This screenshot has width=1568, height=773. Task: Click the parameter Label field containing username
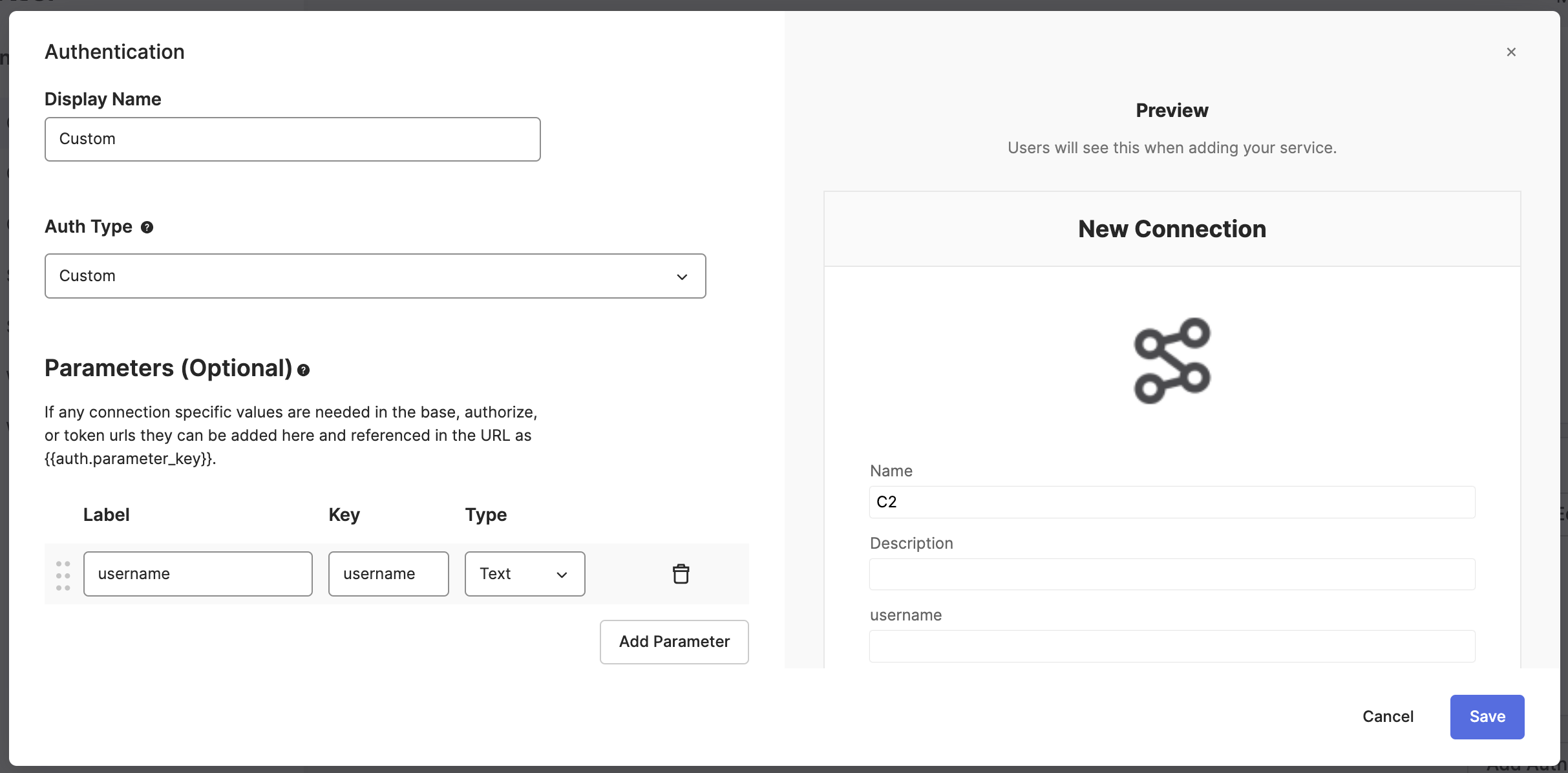198,574
